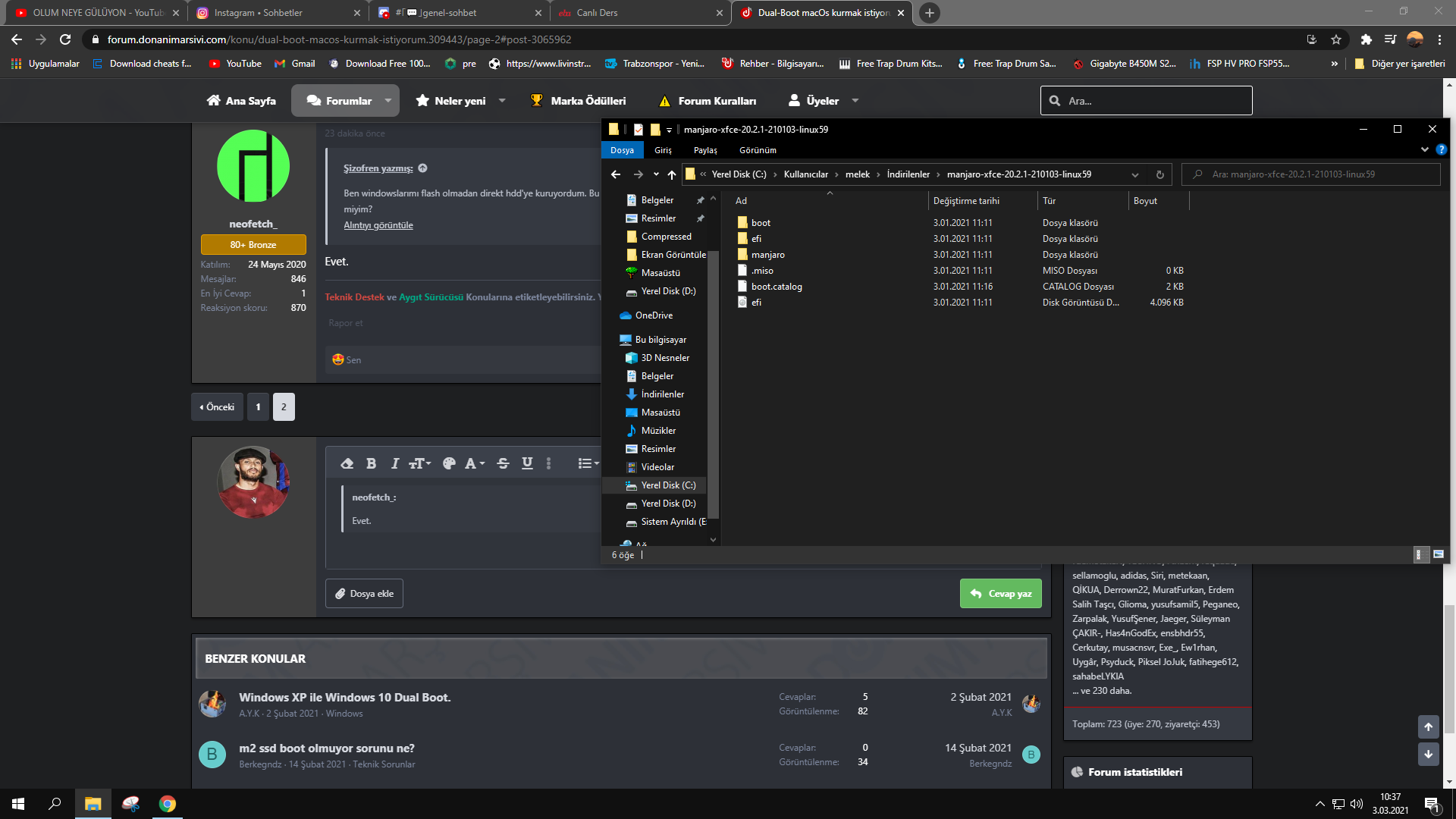Open File Explorer from the taskbar
This screenshot has width=1456, height=819.
click(93, 804)
